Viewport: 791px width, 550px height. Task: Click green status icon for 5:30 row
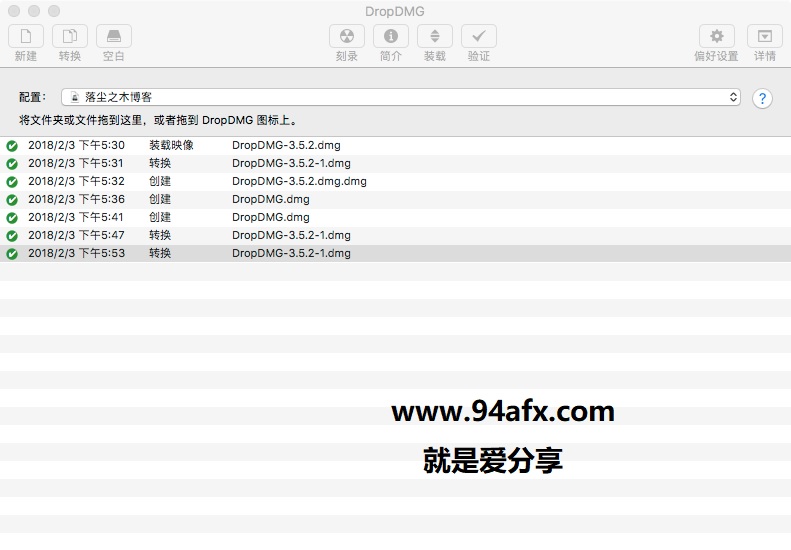(x=12, y=146)
